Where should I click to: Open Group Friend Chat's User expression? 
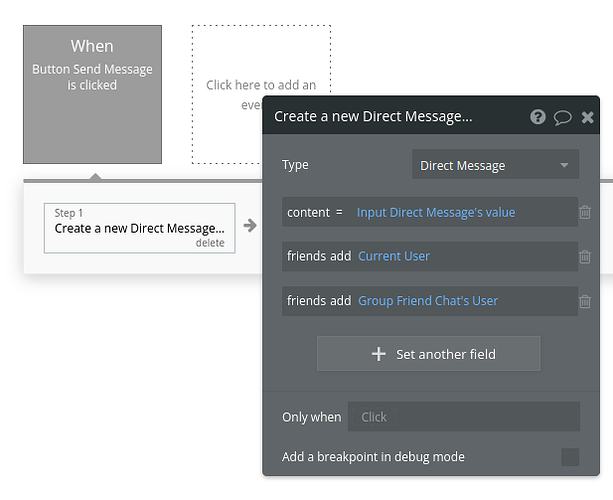[x=428, y=301]
